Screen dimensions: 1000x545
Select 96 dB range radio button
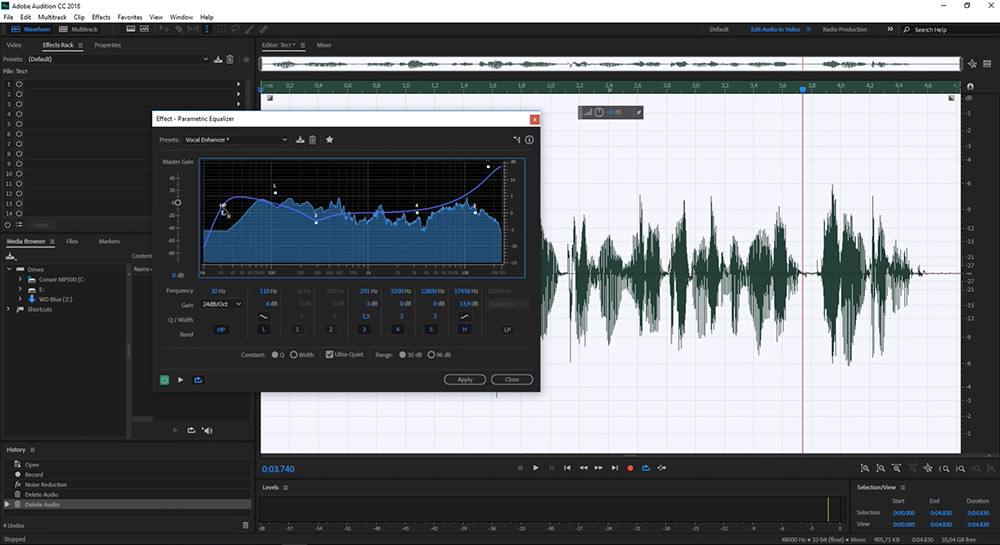coord(431,355)
